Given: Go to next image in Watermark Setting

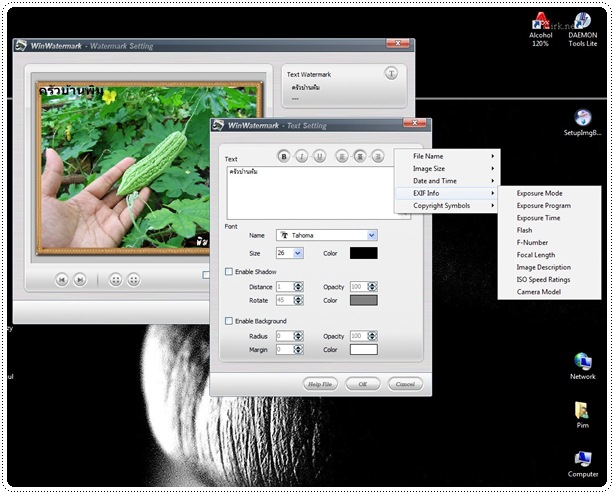Looking at the screenshot, I should (x=80, y=279).
